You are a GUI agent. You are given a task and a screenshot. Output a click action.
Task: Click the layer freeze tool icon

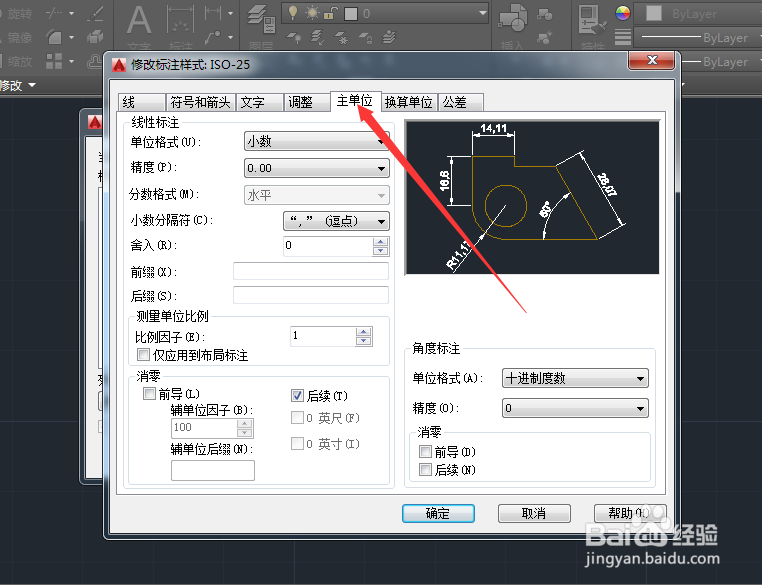coord(342,37)
